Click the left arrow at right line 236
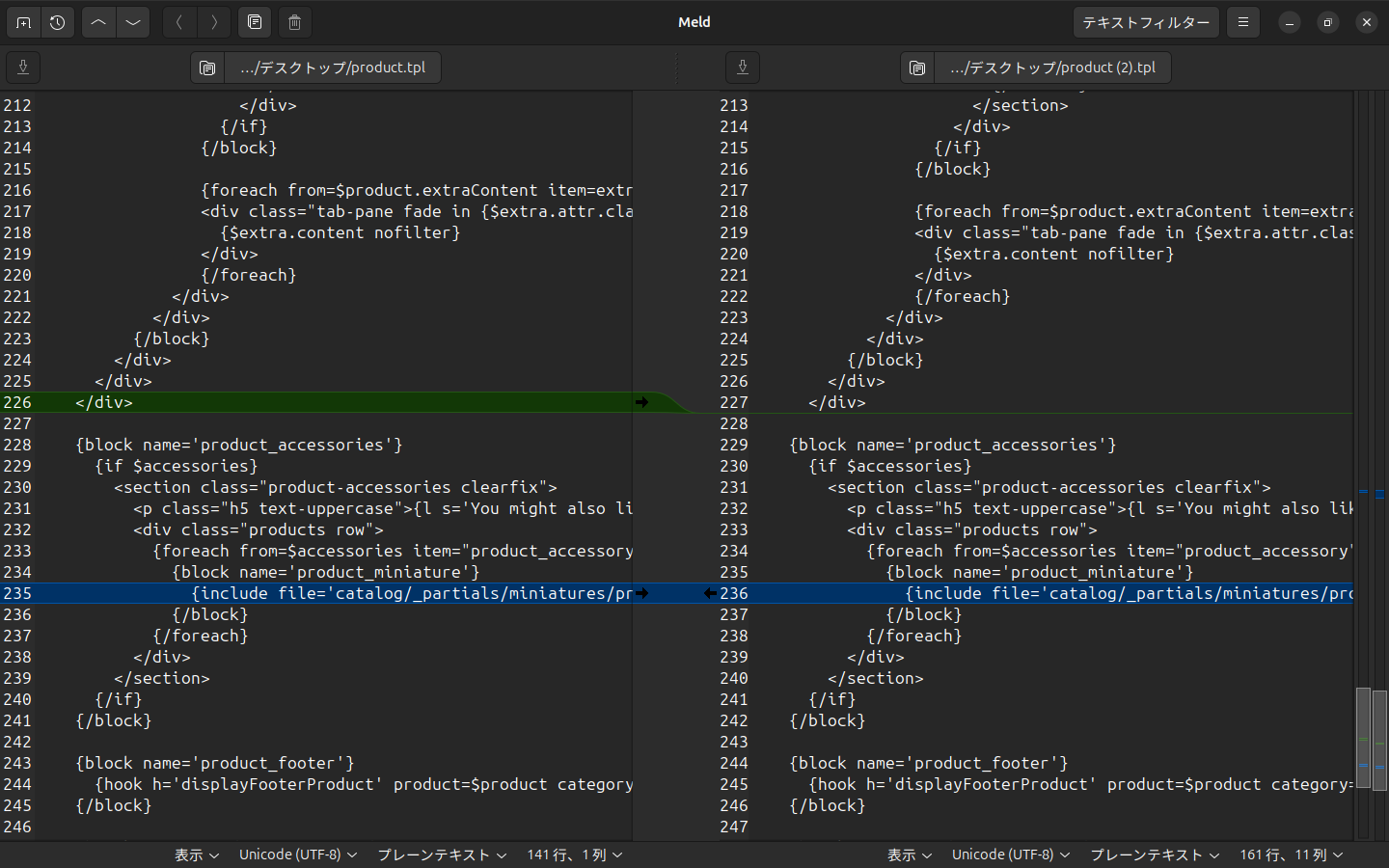 [x=710, y=593]
